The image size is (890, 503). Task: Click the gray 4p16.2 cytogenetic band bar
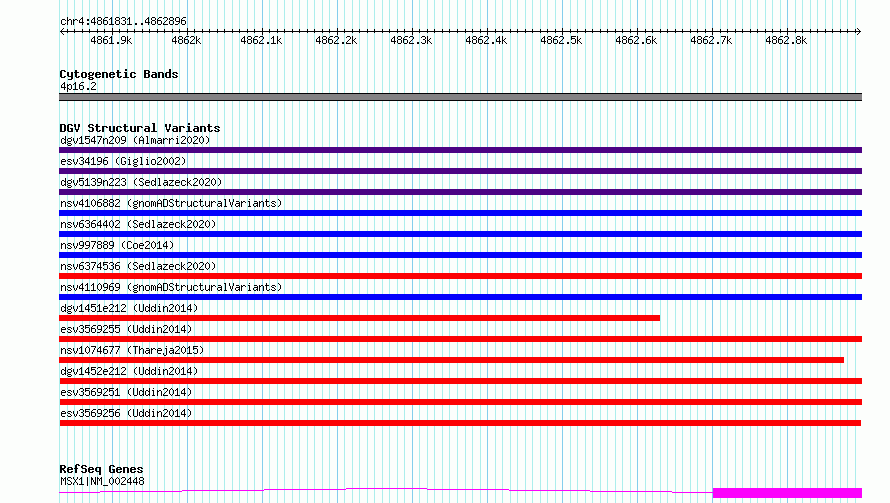click(x=460, y=97)
